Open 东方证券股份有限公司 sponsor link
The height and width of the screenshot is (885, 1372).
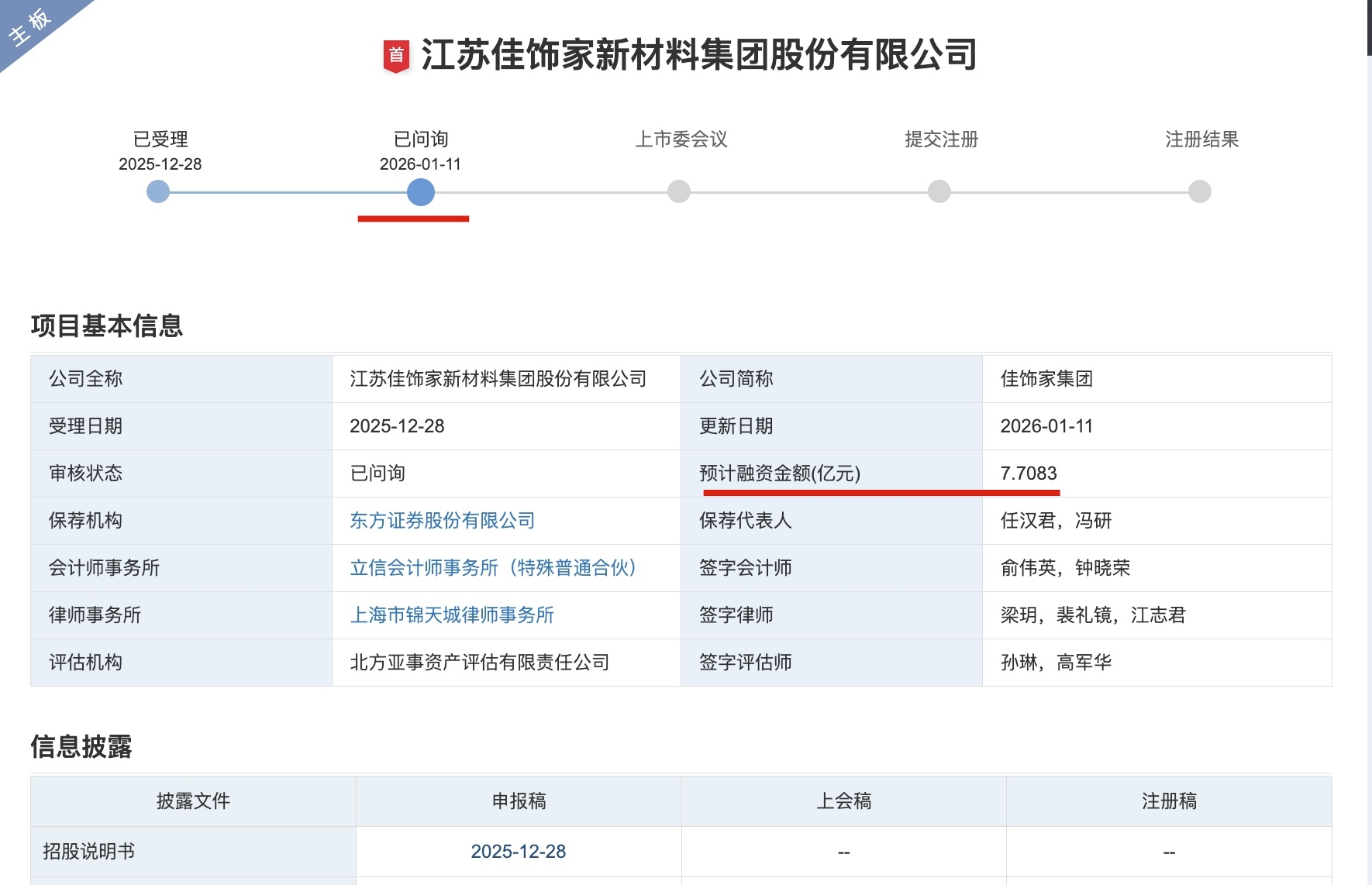443,521
